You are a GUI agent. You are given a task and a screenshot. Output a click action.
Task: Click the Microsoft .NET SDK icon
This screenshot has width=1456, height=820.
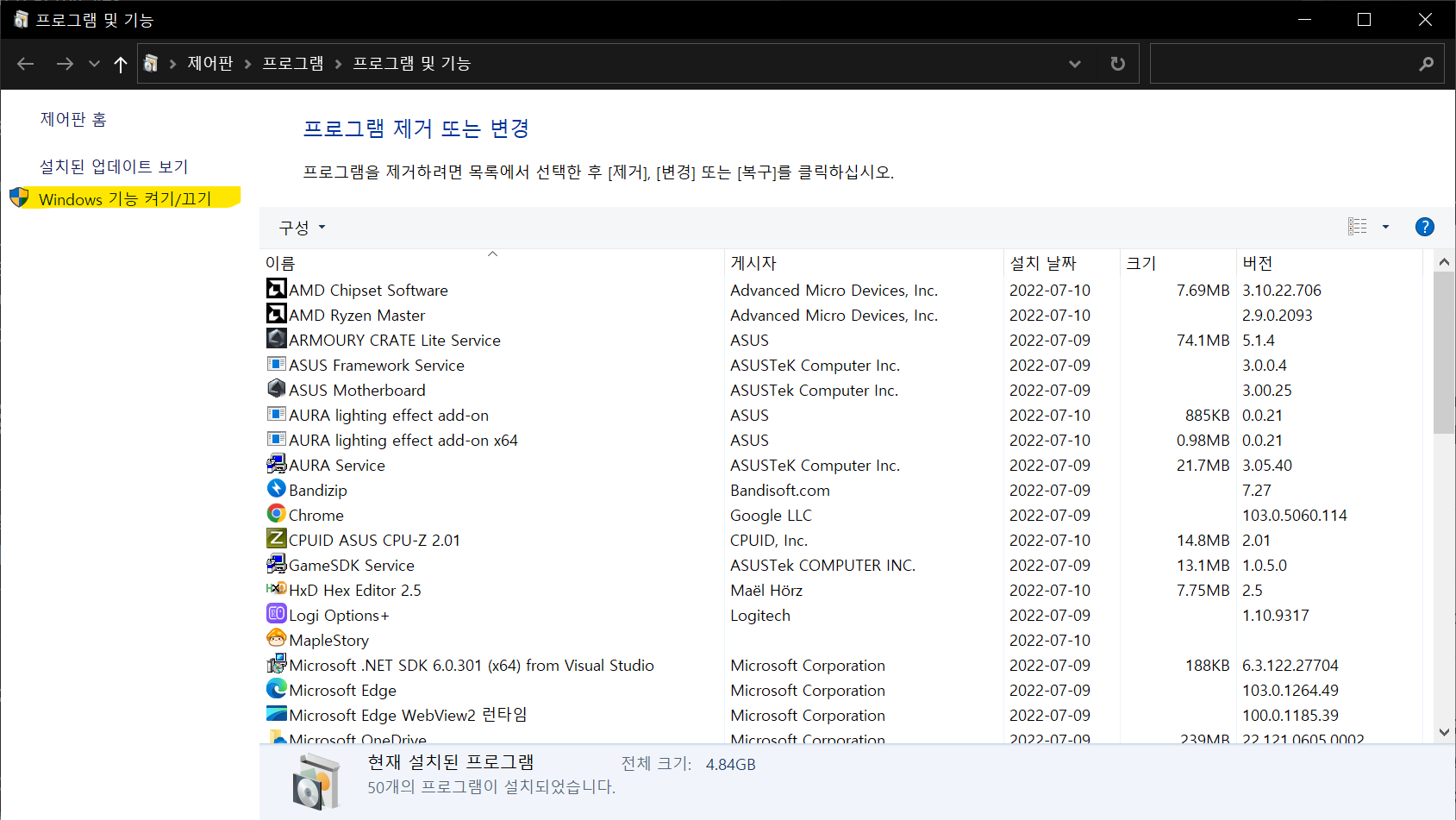coord(276,664)
